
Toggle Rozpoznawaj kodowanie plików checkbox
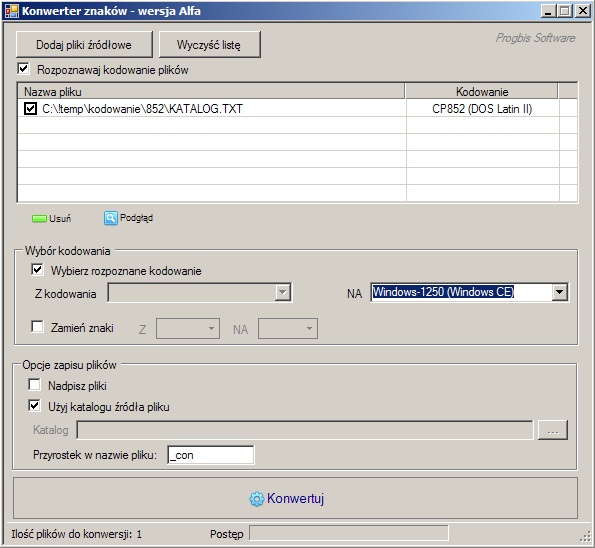24,69
